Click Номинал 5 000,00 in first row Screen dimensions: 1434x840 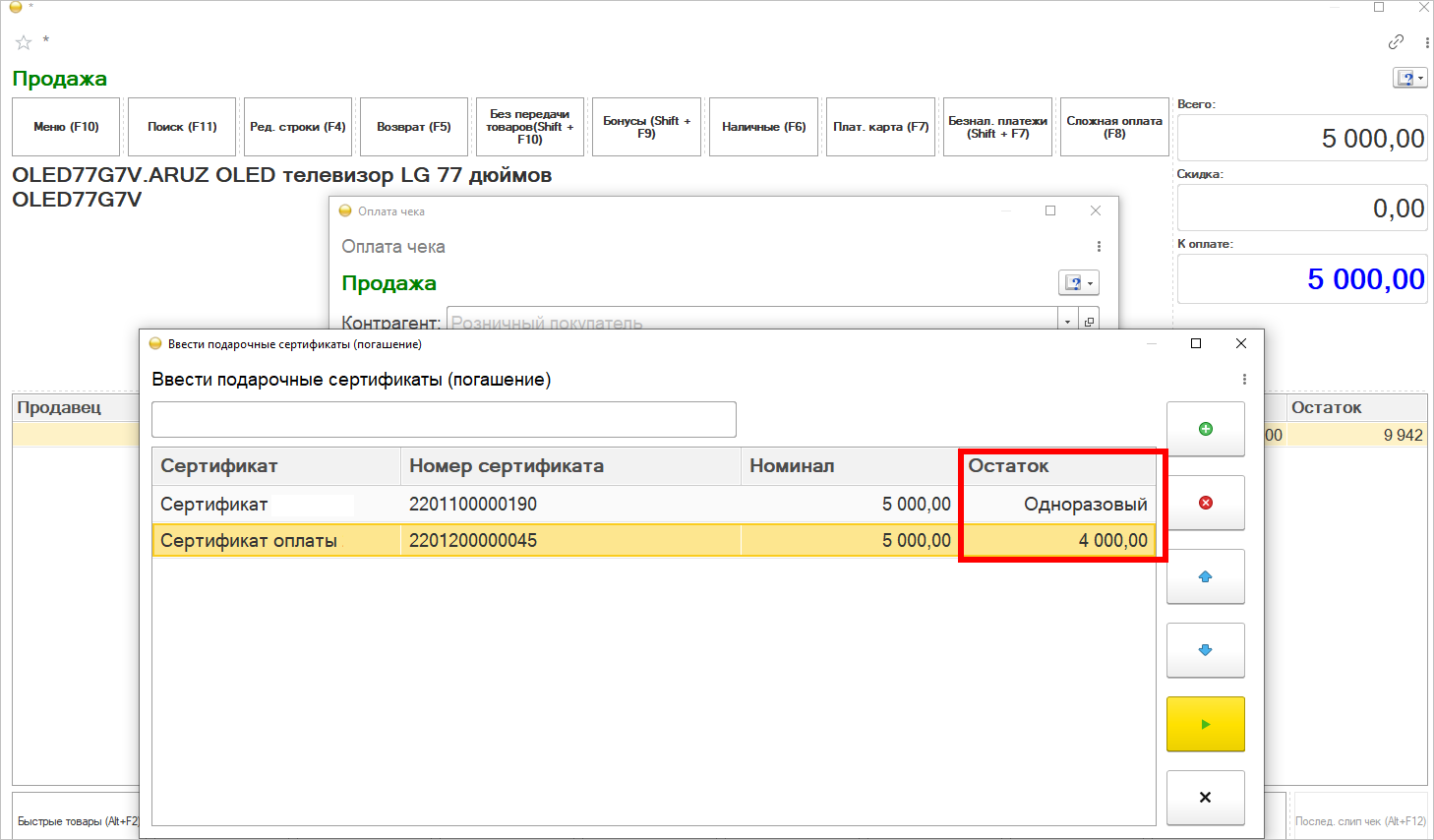click(x=917, y=505)
